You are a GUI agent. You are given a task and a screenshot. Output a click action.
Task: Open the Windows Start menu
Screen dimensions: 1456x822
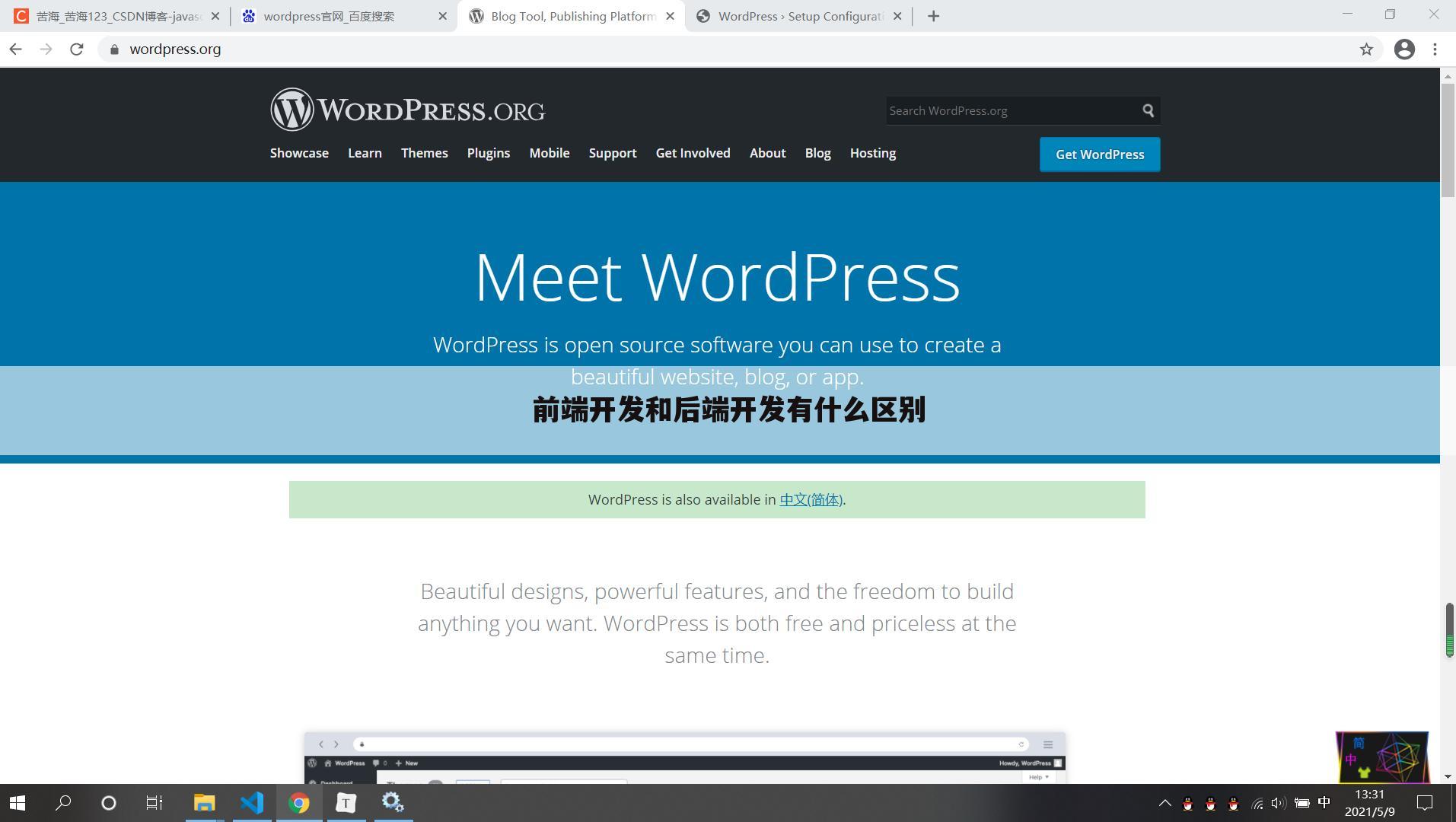tap(18, 803)
